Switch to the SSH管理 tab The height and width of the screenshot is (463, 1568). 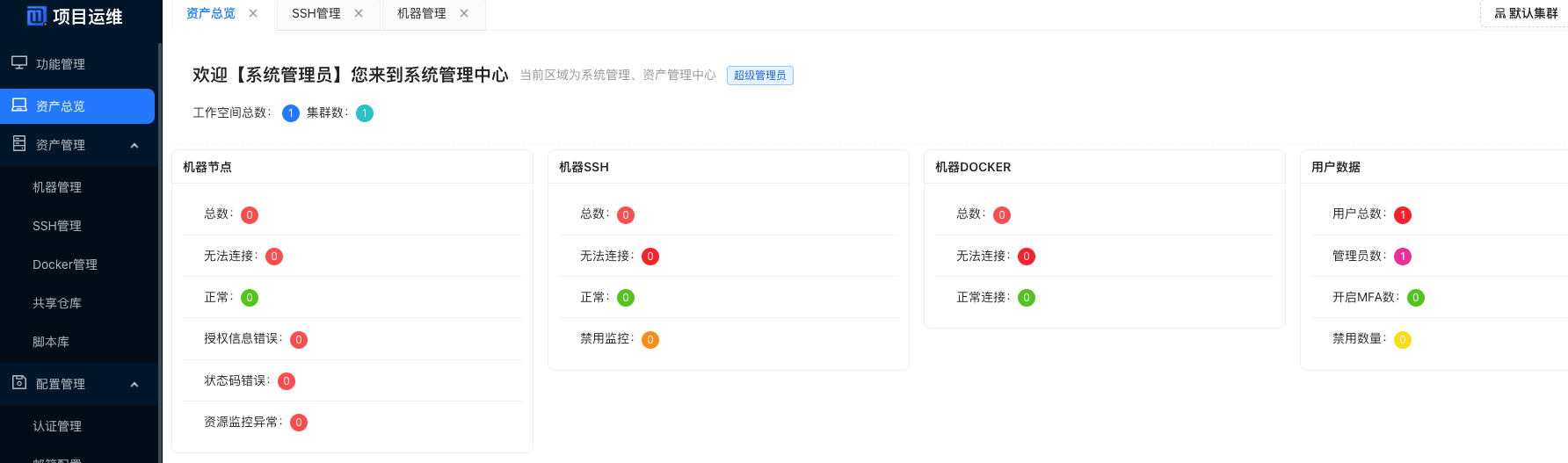[x=316, y=13]
